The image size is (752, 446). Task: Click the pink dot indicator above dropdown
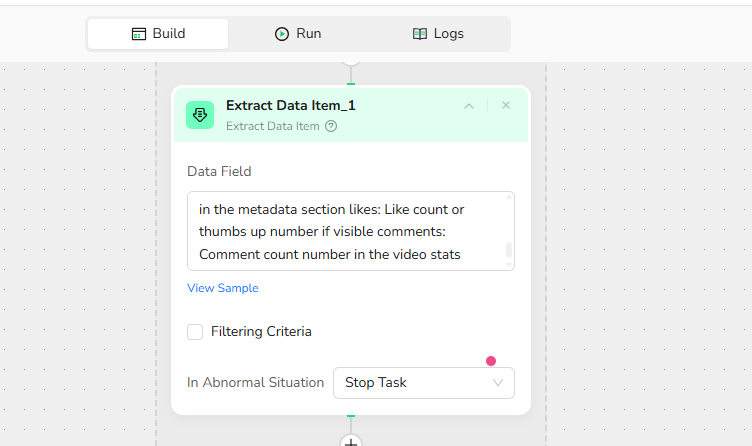point(490,361)
